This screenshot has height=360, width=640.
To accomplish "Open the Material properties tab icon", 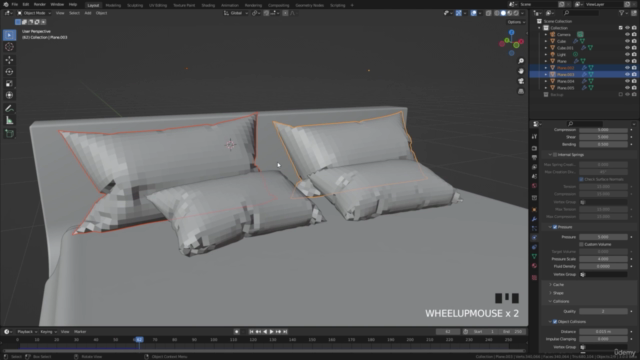I will (534, 266).
